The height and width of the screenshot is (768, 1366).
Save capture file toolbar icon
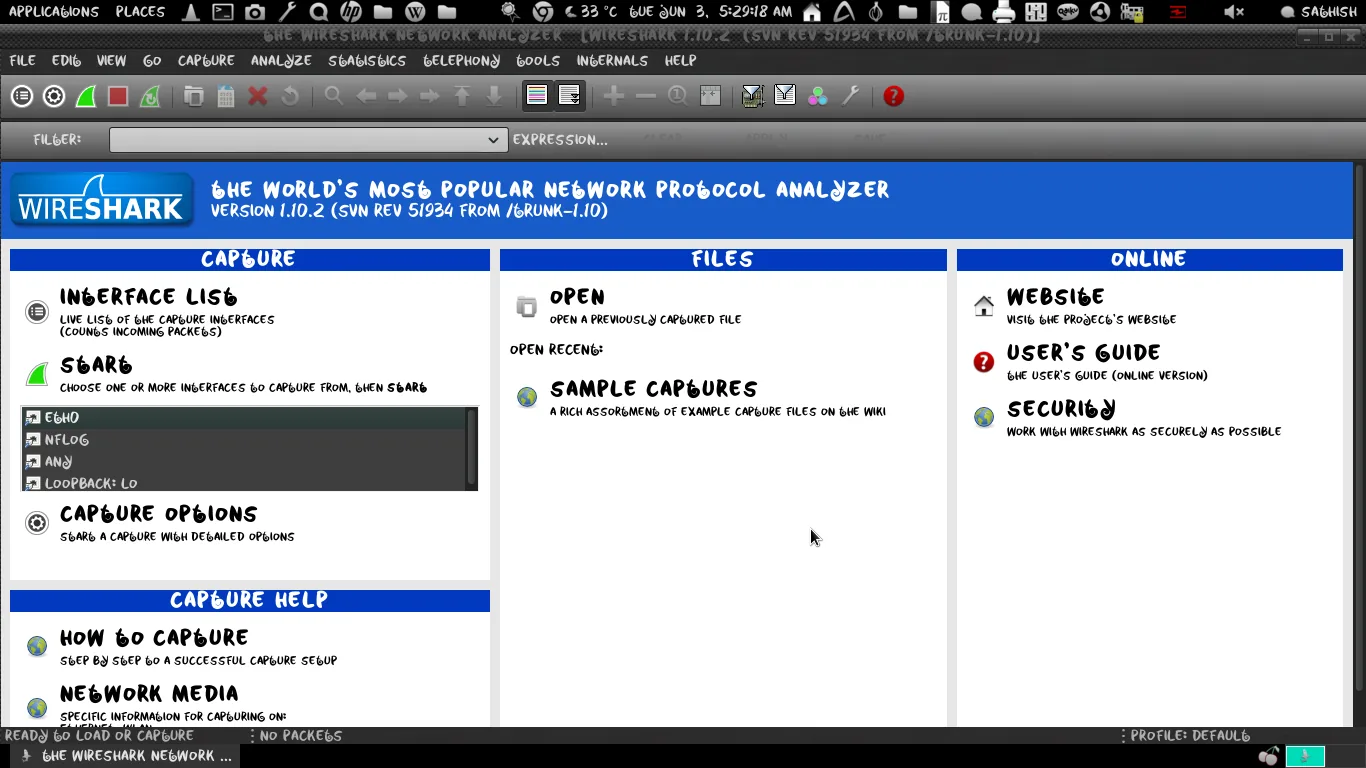click(x=226, y=96)
